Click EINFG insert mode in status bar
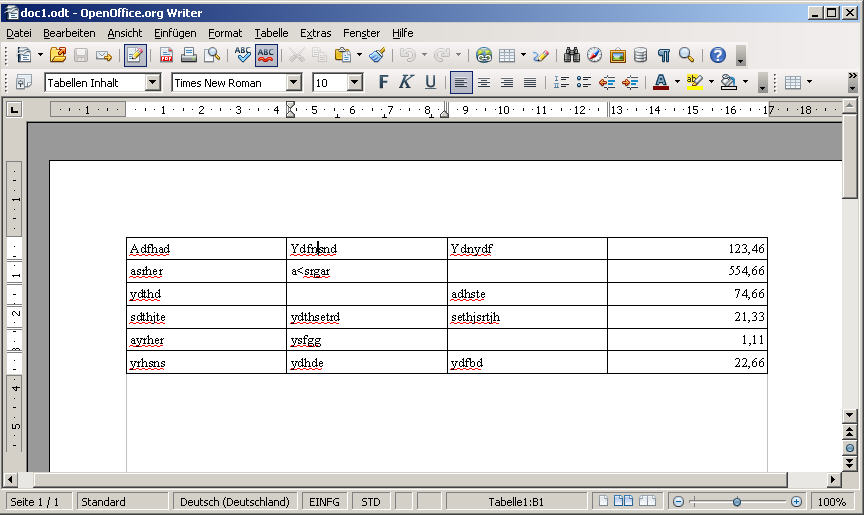Image resolution: width=864 pixels, height=515 pixels. pyautogui.click(x=324, y=501)
